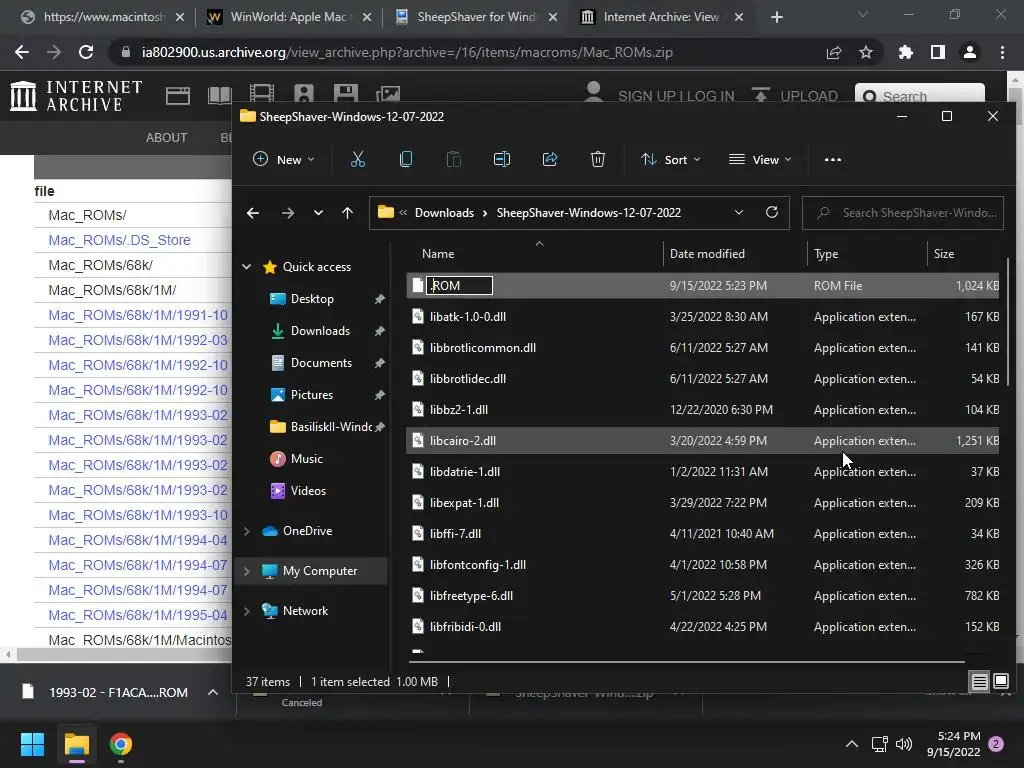The image size is (1024, 768).
Task: Click the share page icon in address bar
Action: point(834,52)
